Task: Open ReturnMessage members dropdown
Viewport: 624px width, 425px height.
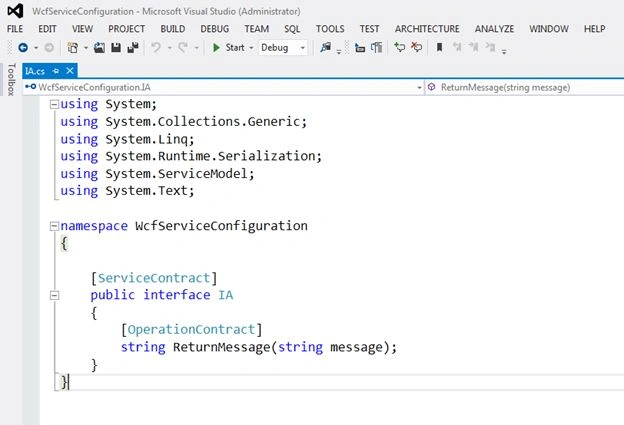Action: [x=525, y=87]
